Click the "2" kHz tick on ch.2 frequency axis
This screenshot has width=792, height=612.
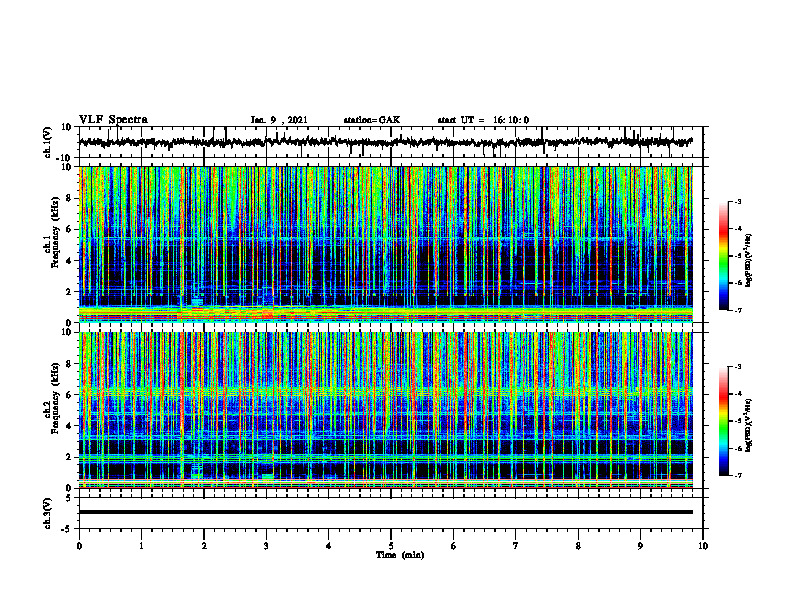coord(69,457)
